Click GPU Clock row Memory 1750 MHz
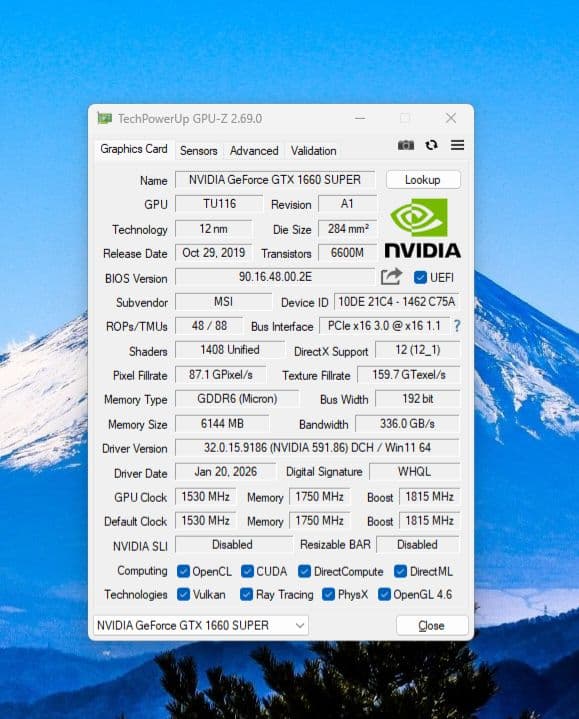579x719 pixels. coord(320,497)
